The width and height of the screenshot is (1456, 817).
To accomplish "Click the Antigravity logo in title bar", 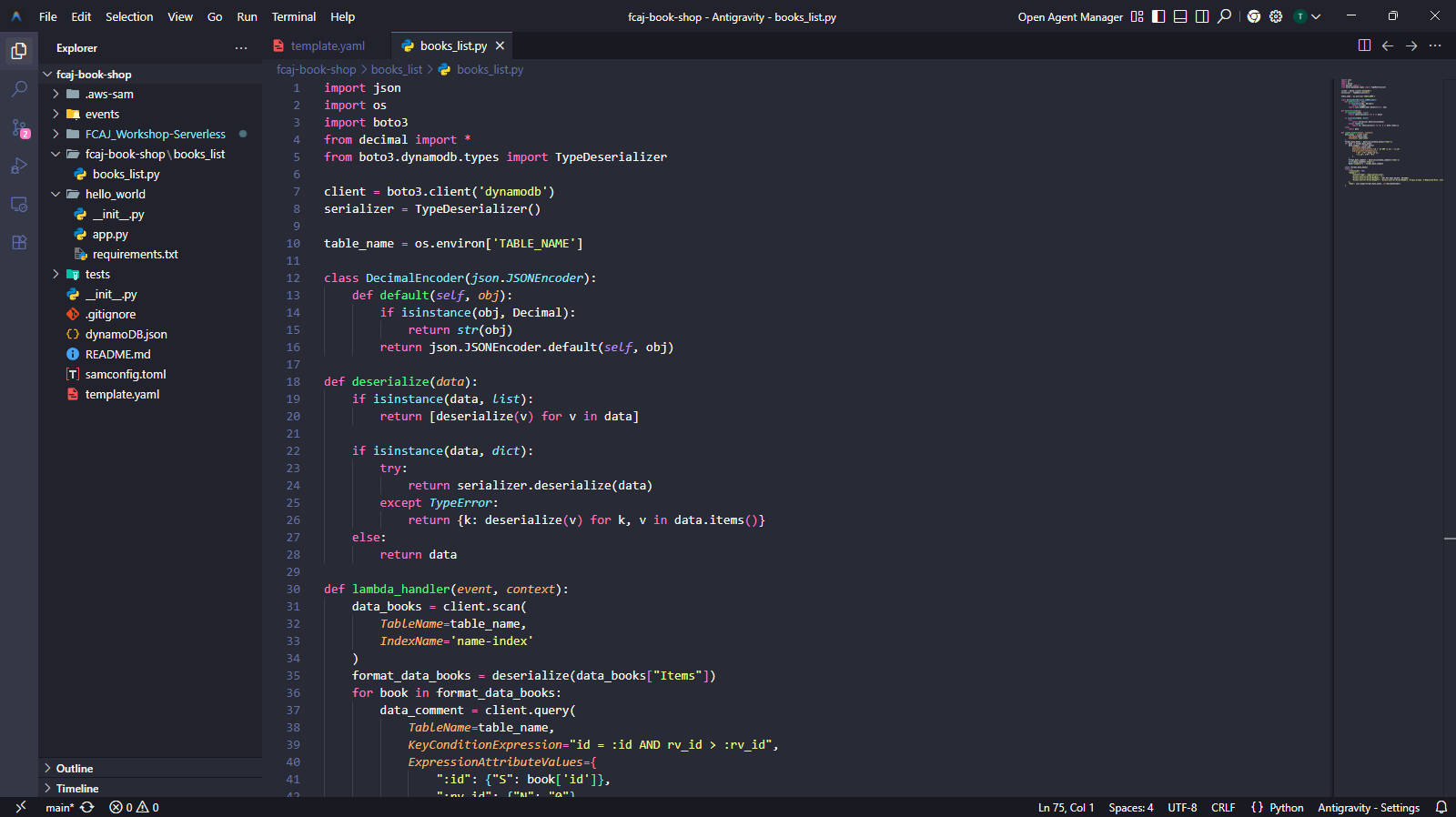I will [x=16, y=16].
